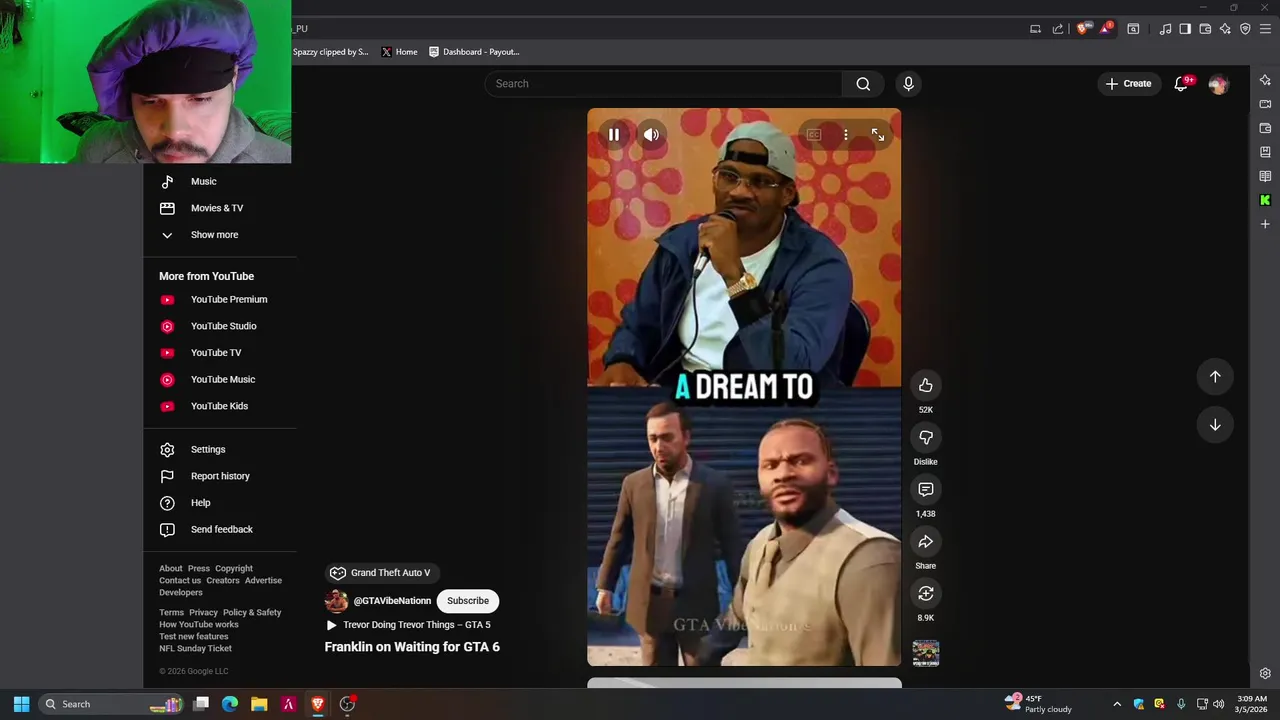Open the 1,438 comments panel
This screenshot has height=720, width=1280.
click(926, 489)
